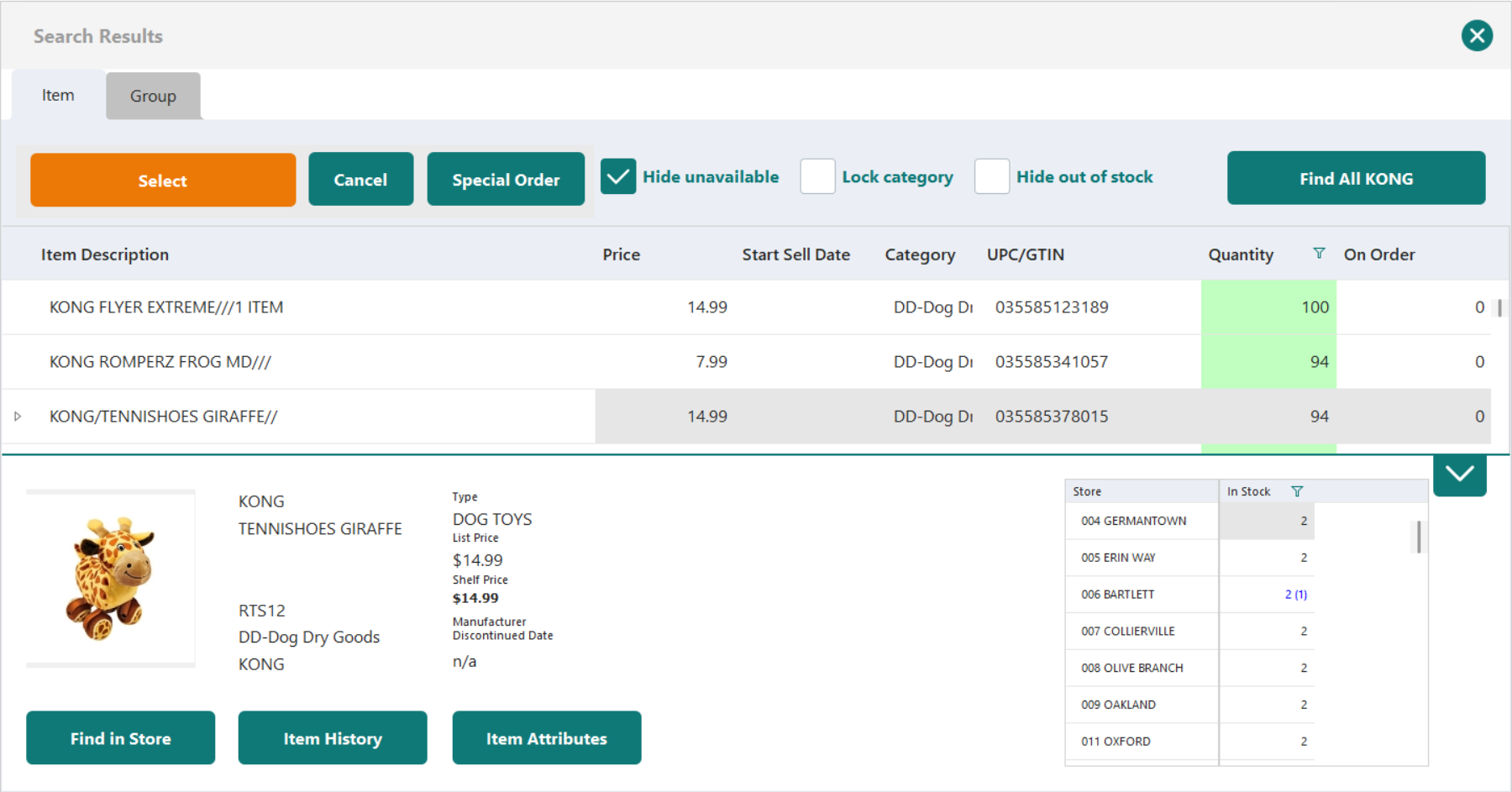Sort by Category column header
The height and width of the screenshot is (792, 1512).
pos(920,254)
